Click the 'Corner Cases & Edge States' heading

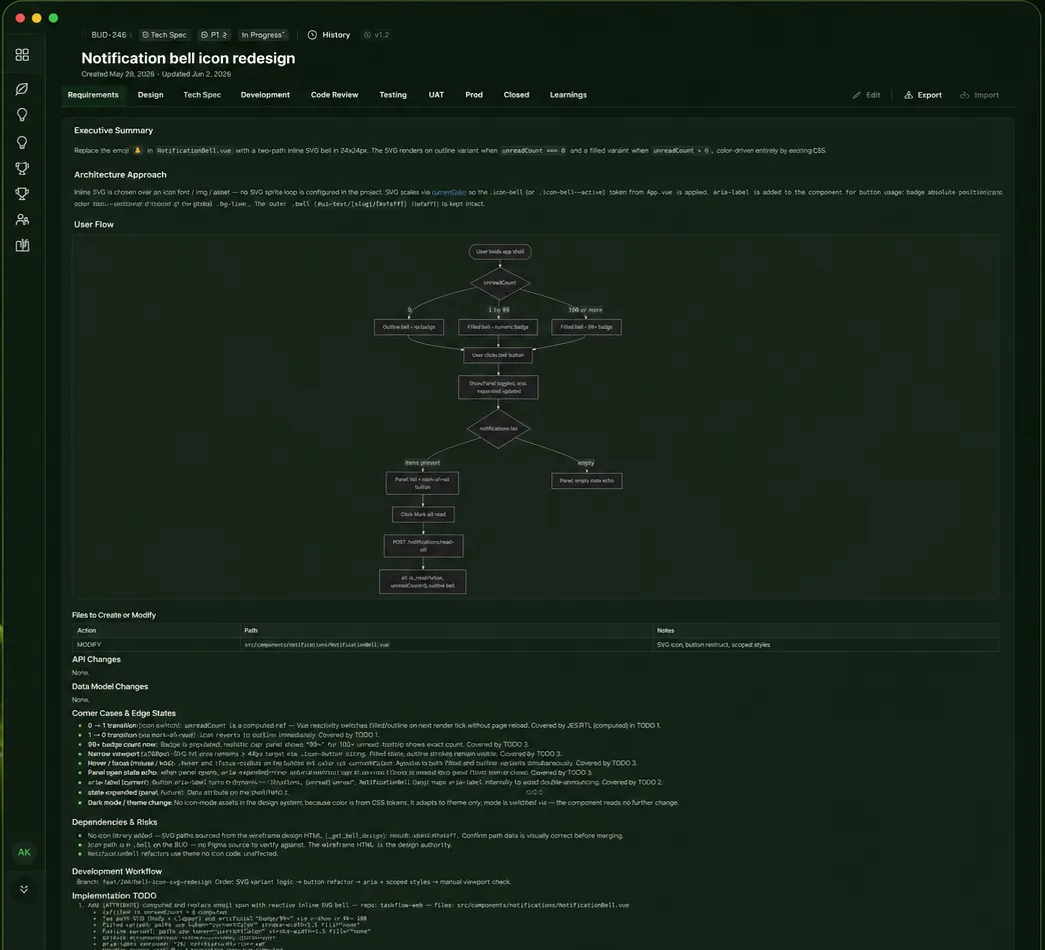click(124, 713)
